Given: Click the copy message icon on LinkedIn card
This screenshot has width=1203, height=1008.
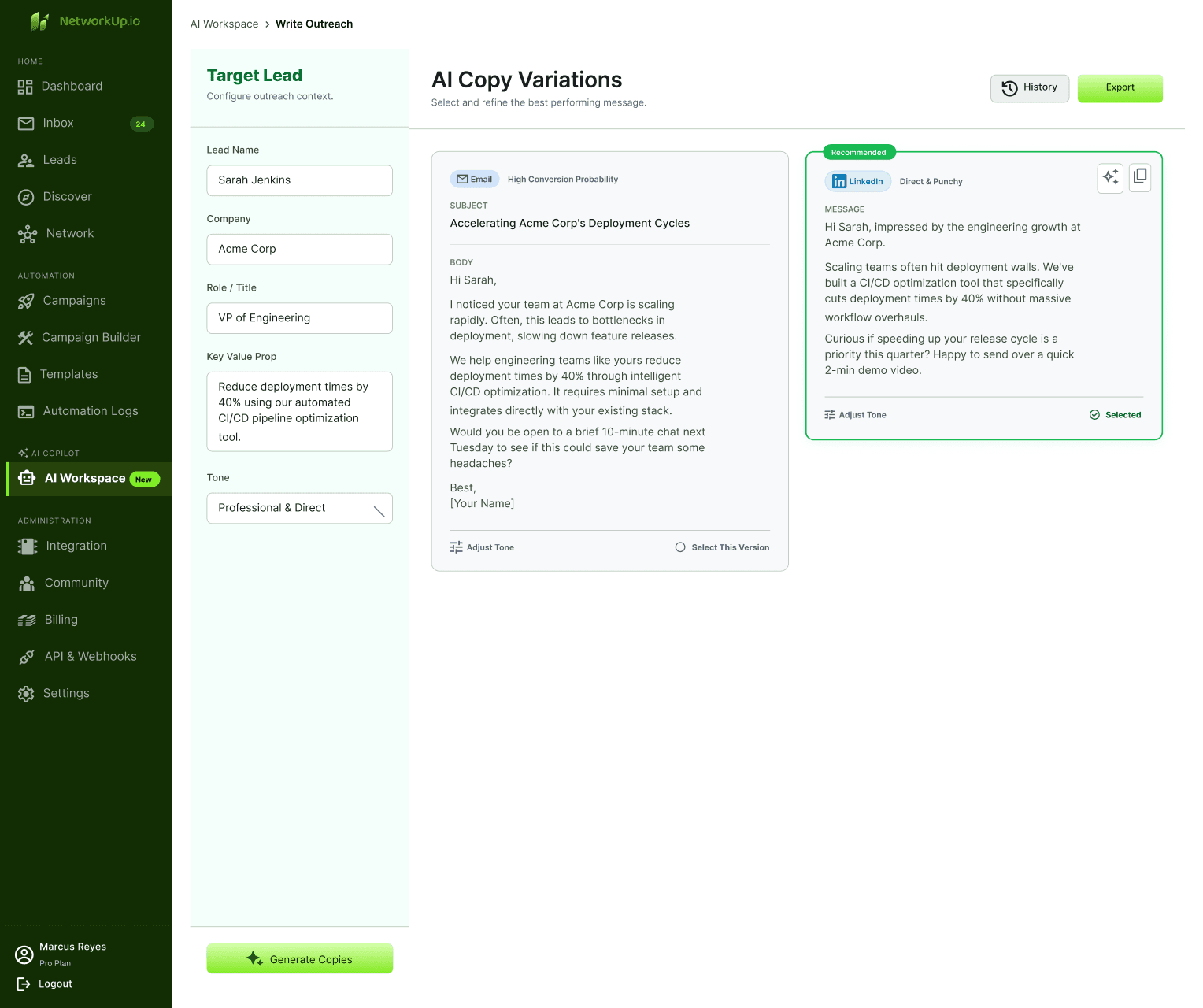Looking at the screenshot, I should [x=1140, y=177].
